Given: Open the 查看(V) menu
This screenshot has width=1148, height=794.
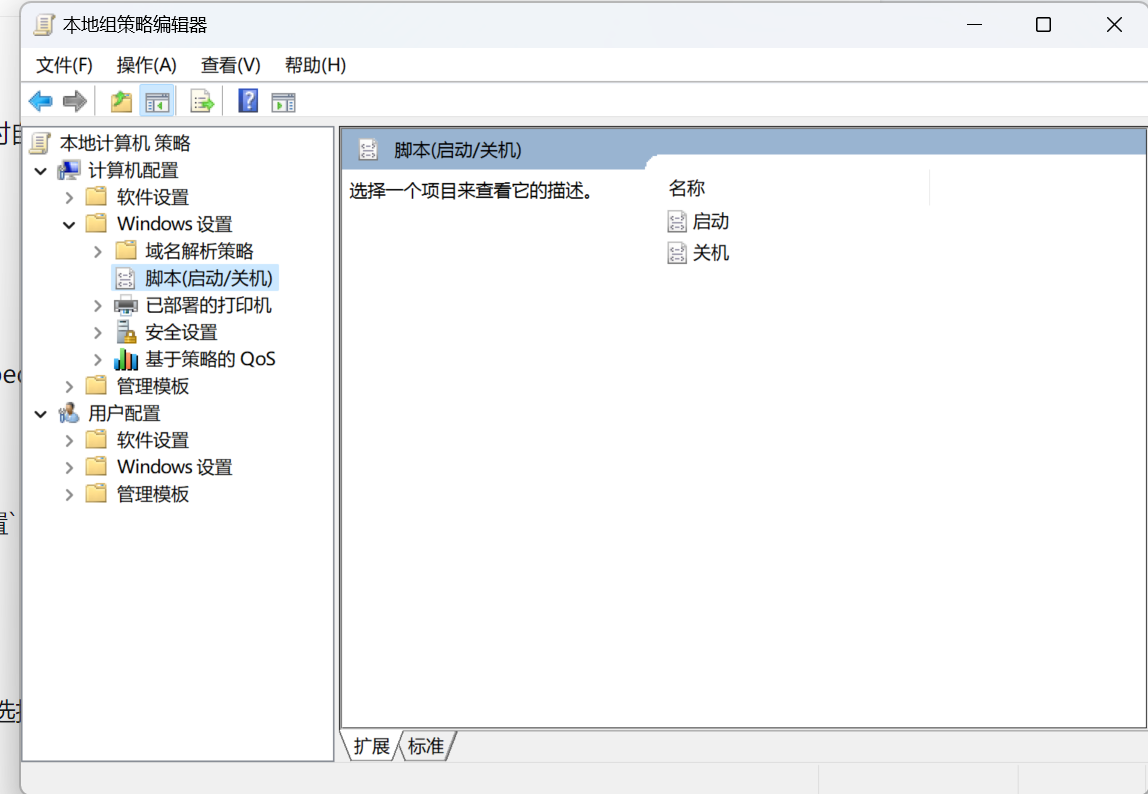Looking at the screenshot, I should 231,65.
